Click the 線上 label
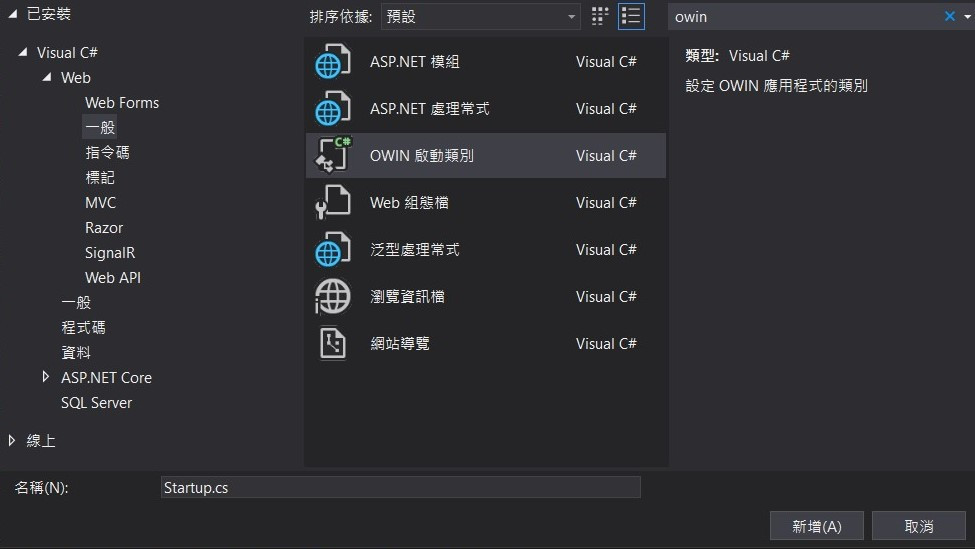 click(41, 441)
